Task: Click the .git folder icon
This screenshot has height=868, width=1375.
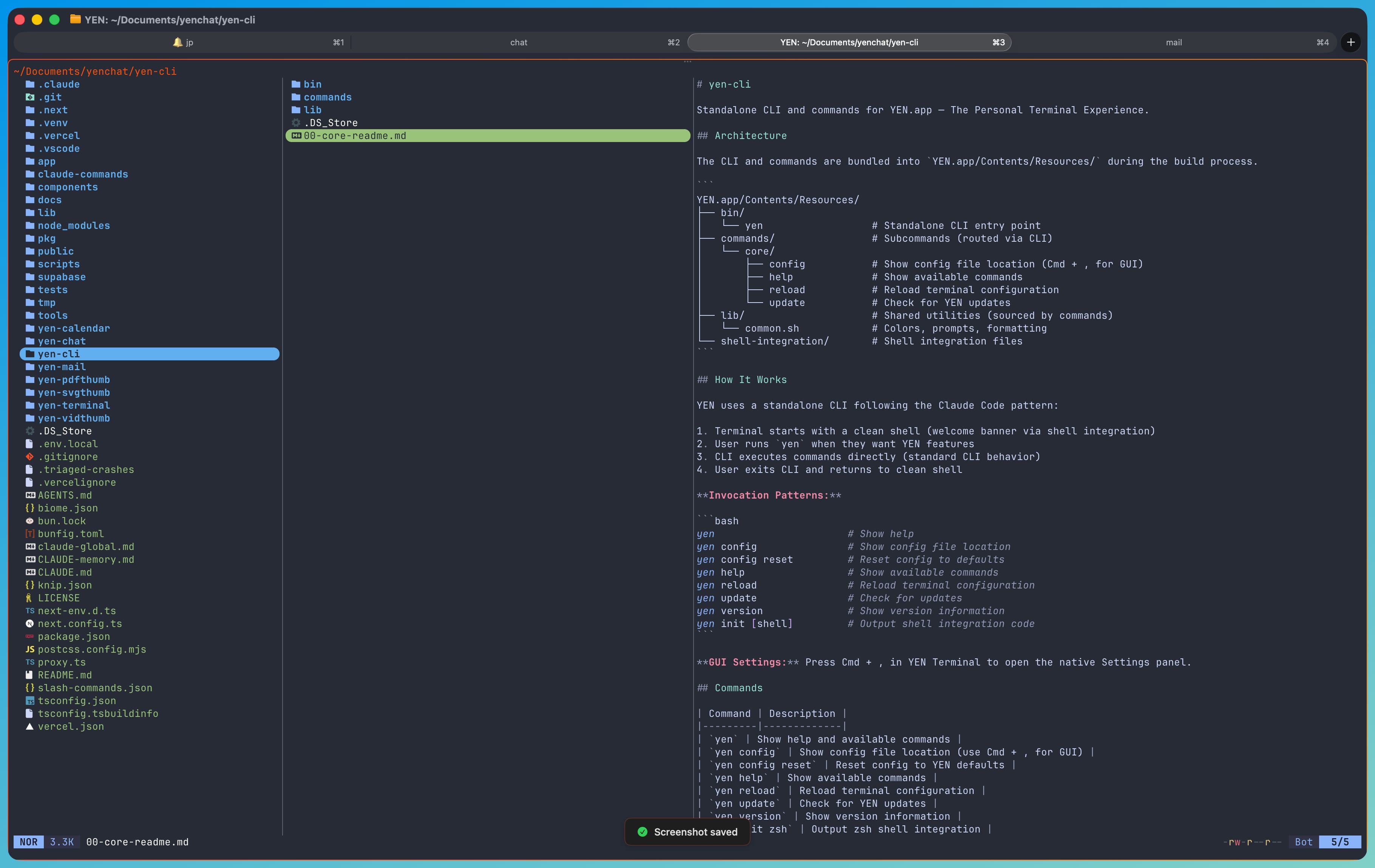Action: click(30, 97)
